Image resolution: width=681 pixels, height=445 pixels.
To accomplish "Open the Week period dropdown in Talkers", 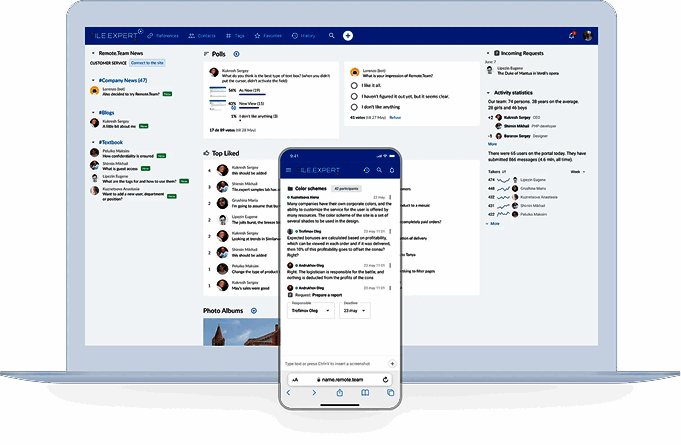I will click(x=578, y=172).
